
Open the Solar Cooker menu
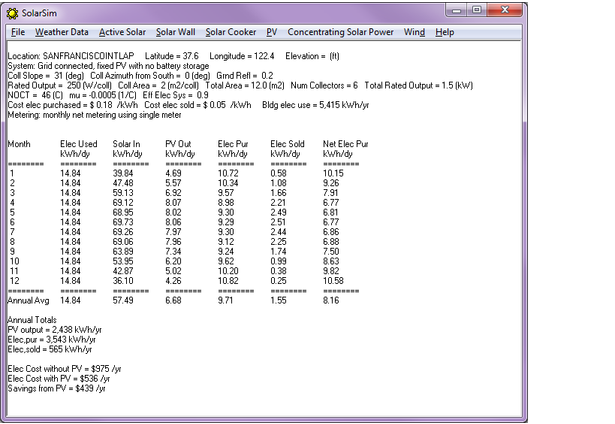point(231,32)
